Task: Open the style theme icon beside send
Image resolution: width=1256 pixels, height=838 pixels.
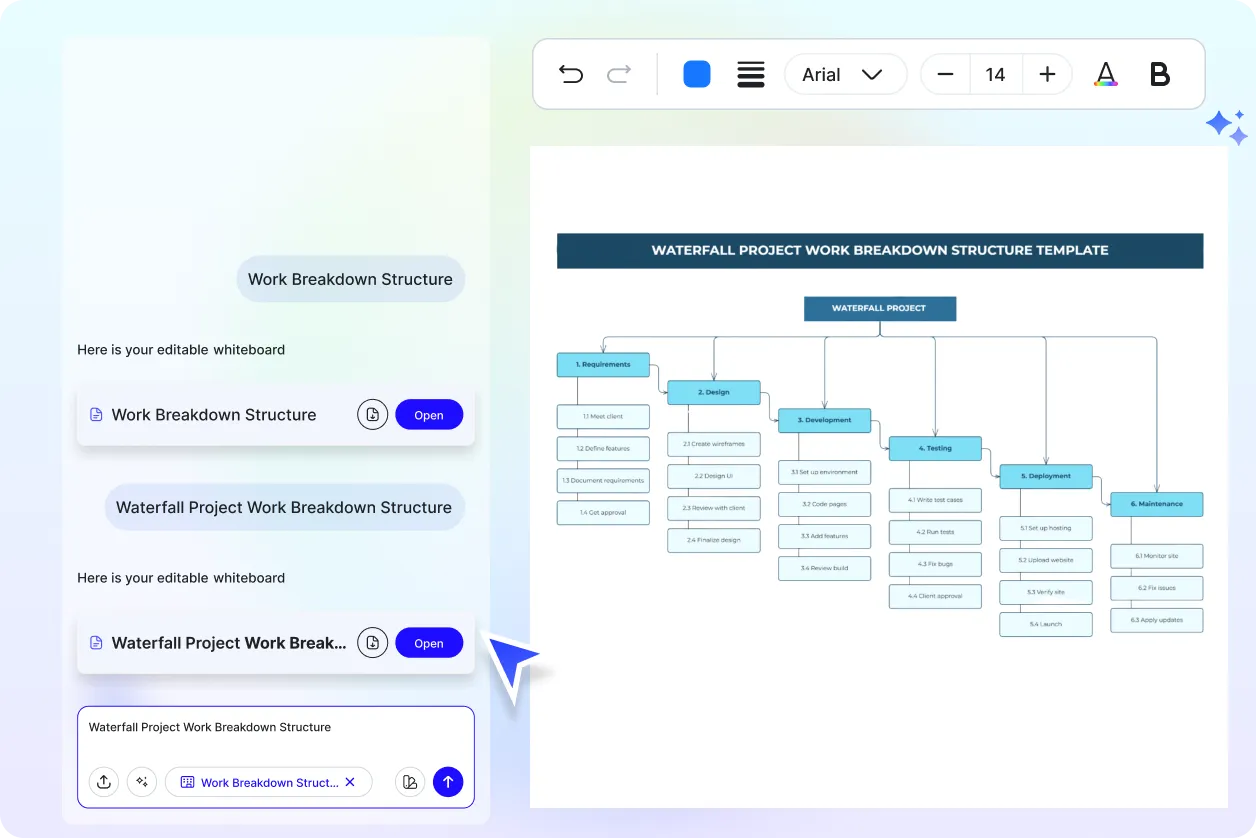Action: coord(410,782)
